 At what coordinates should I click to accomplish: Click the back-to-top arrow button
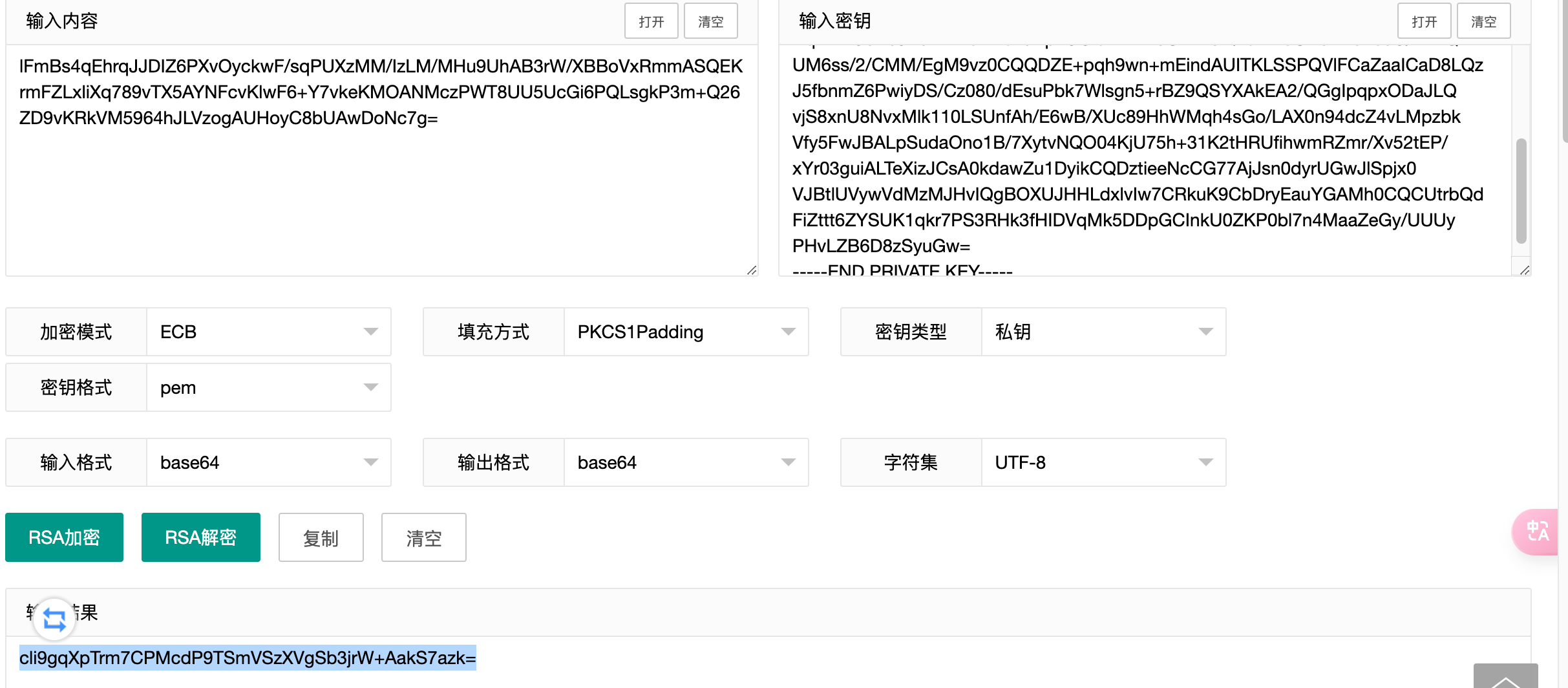pyautogui.click(x=1505, y=676)
